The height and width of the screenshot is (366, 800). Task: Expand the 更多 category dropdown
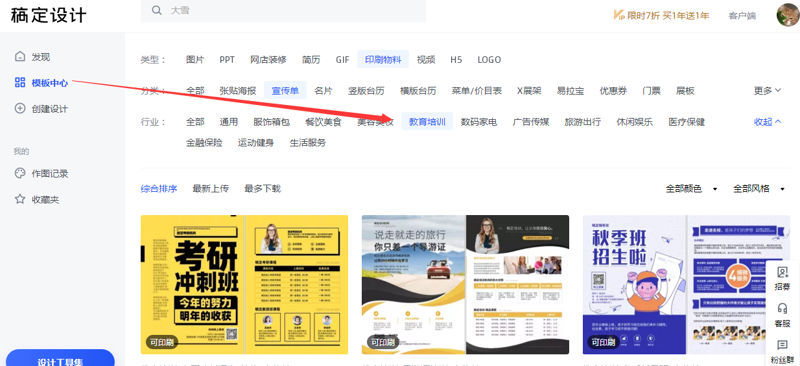pyautogui.click(x=767, y=91)
